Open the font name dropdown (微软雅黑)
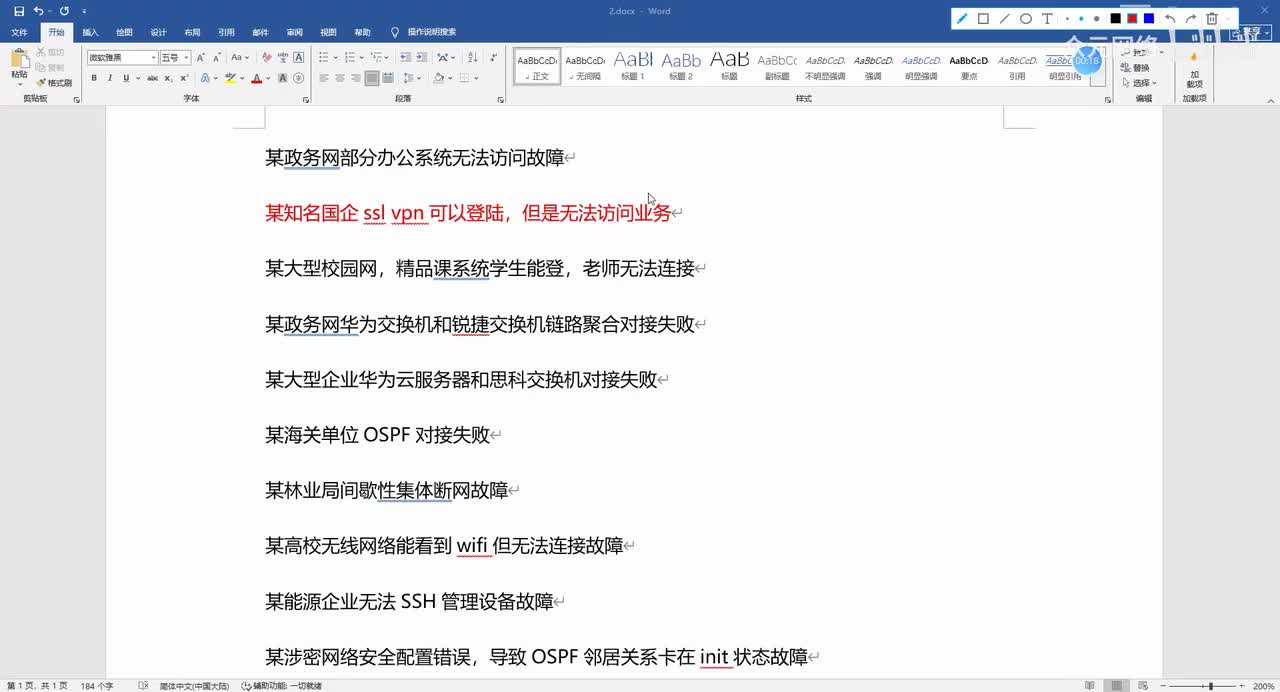Image resolution: width=1280 pixels, height=692 pixels. click(x=153, y=58)
